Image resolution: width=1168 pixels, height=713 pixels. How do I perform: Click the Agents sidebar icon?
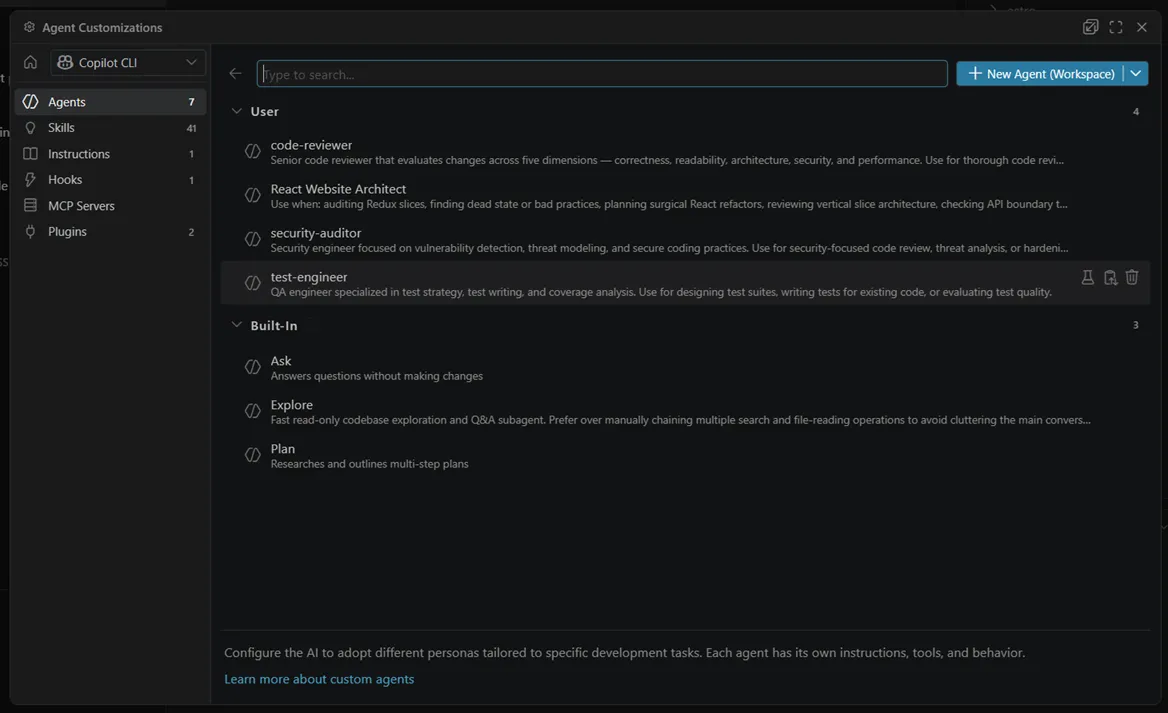(x=31, y=101)
